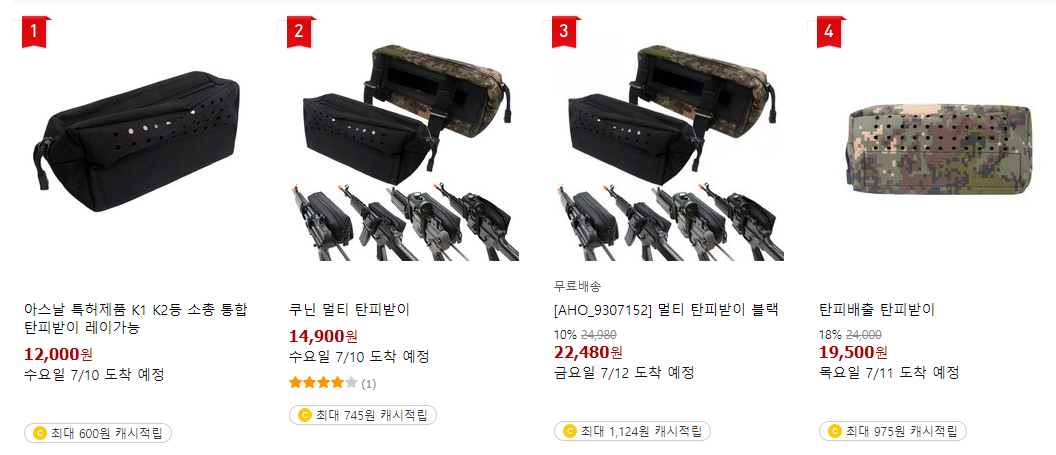Click the red rank 3 ribbon badge

(562, 32)
